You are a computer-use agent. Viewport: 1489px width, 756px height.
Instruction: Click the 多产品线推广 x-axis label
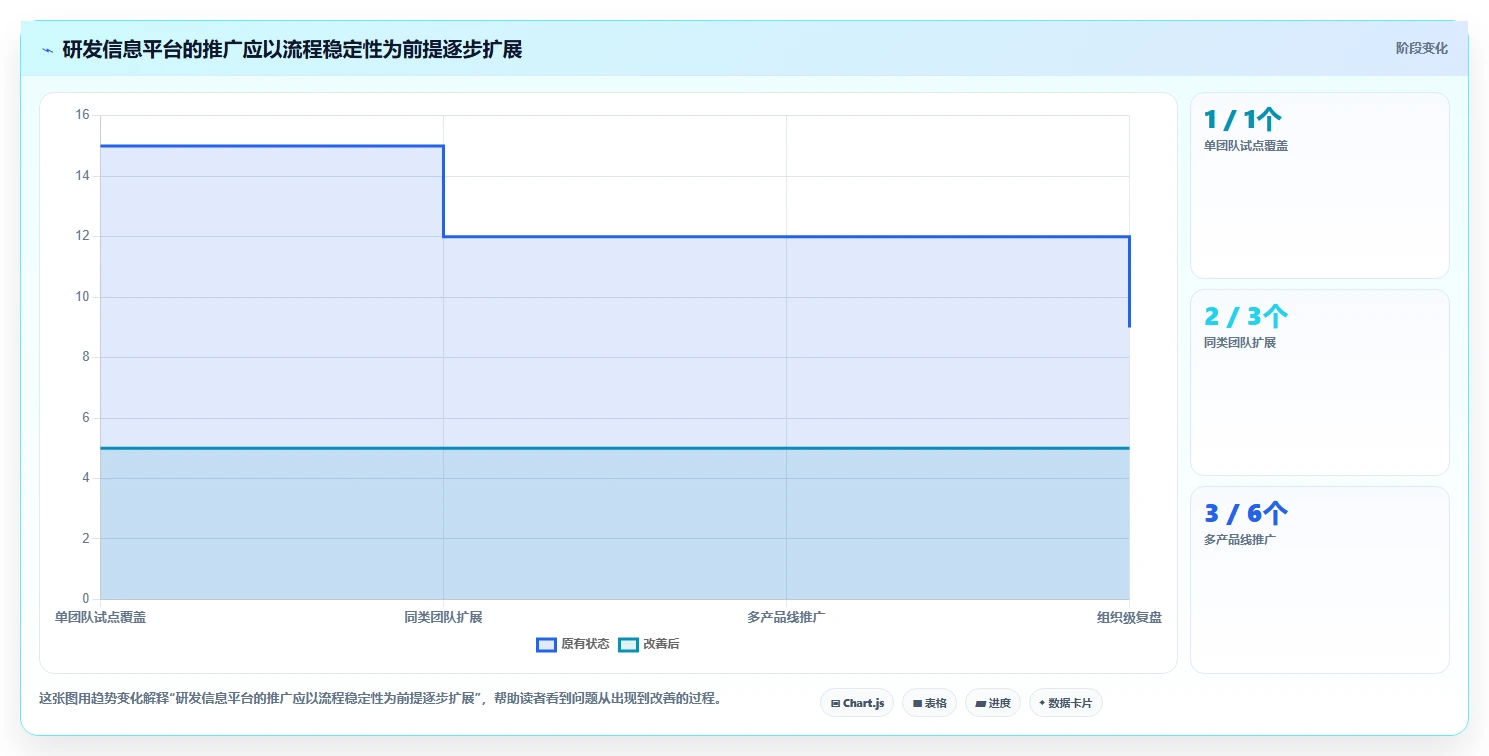pyautogui.click(x=786, y=618)
